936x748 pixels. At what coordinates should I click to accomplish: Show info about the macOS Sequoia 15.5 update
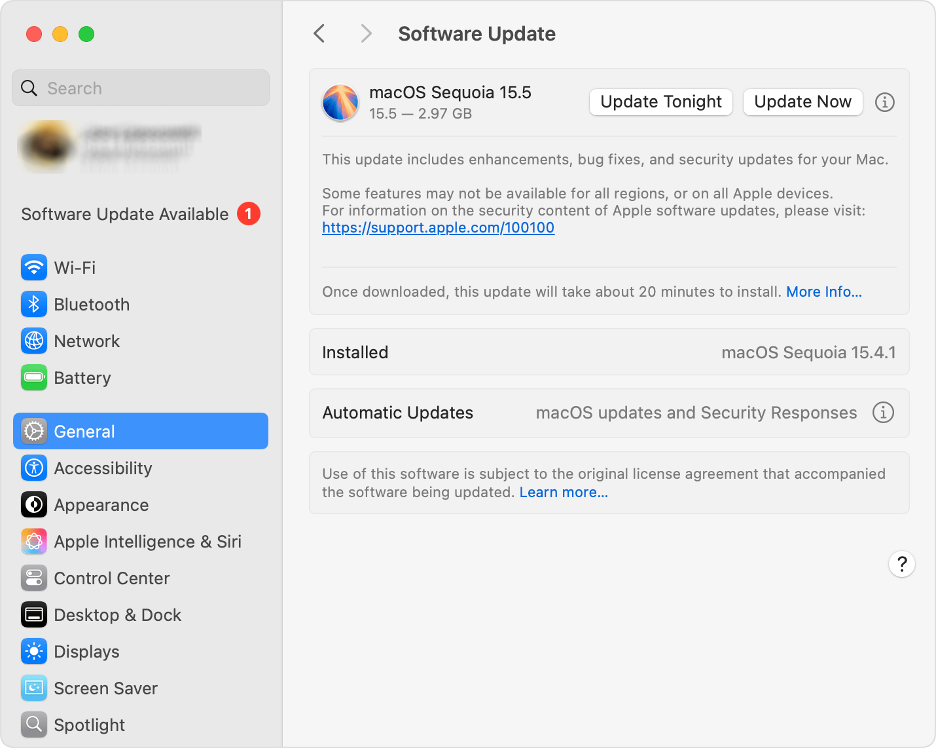click(884, 102)
